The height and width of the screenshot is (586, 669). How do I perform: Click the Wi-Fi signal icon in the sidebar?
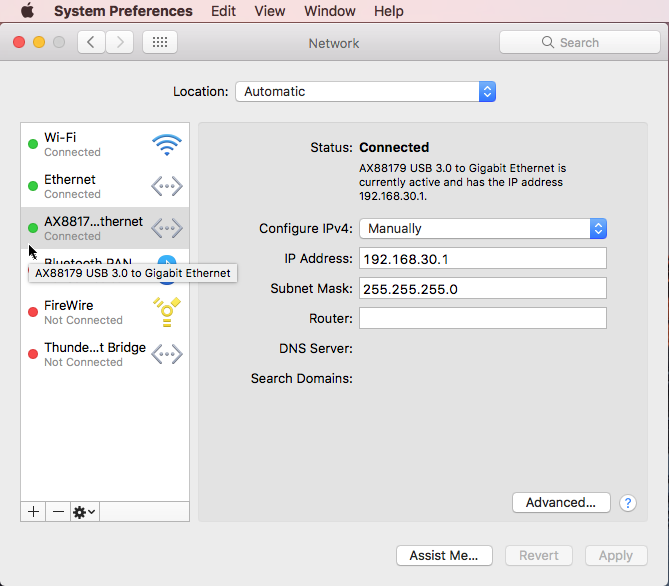[166, 144]
